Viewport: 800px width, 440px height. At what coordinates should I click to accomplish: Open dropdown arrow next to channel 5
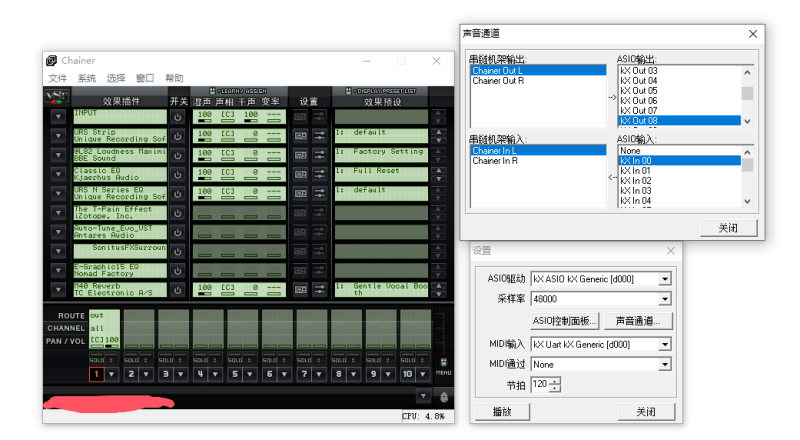tap(249, 374)
